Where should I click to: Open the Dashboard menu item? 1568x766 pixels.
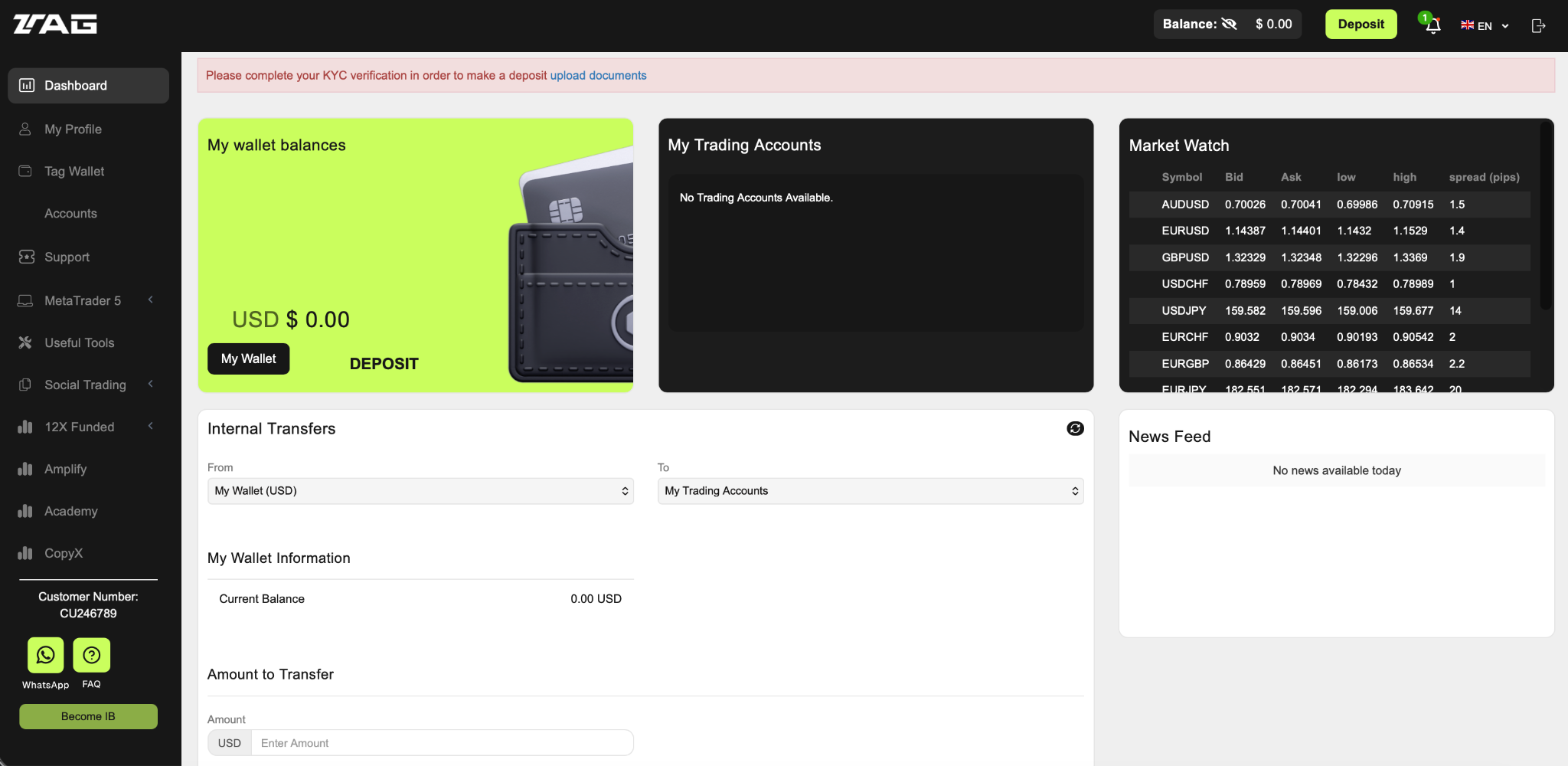[x=88, y=85]
